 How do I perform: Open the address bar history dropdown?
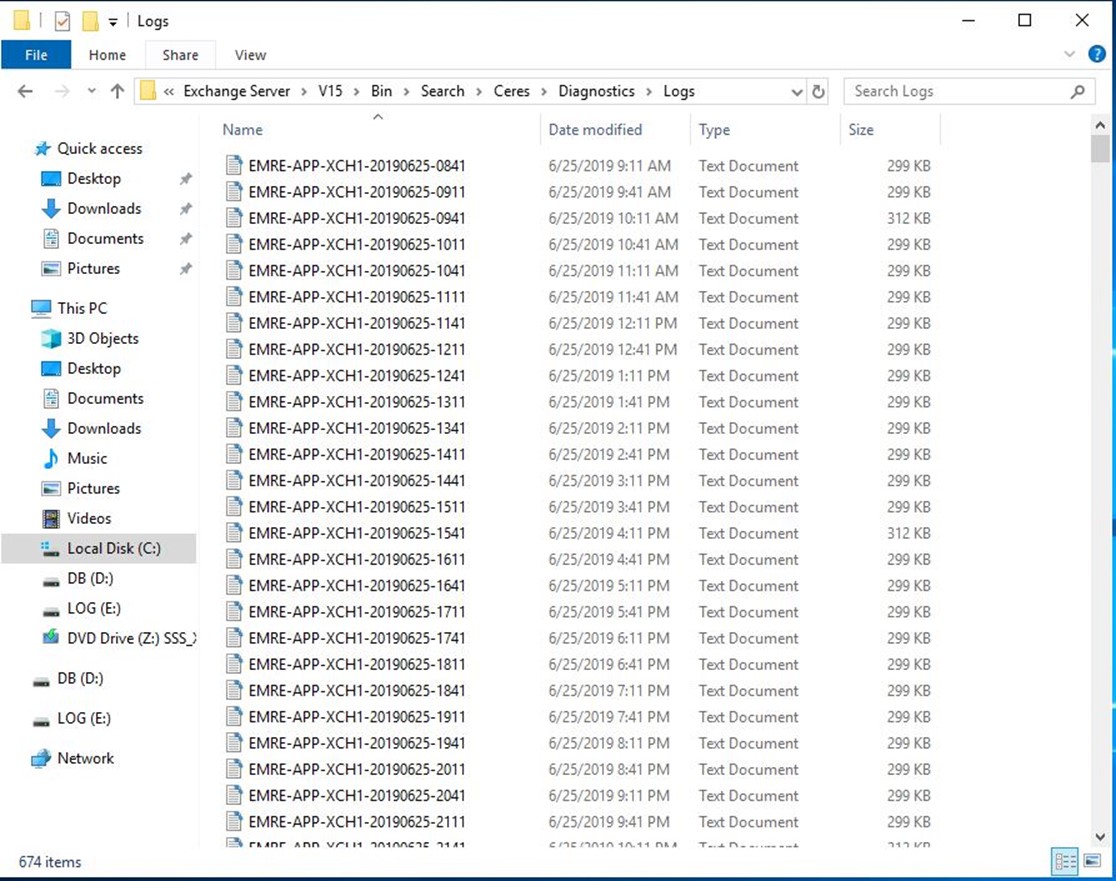tap(797, 92)
